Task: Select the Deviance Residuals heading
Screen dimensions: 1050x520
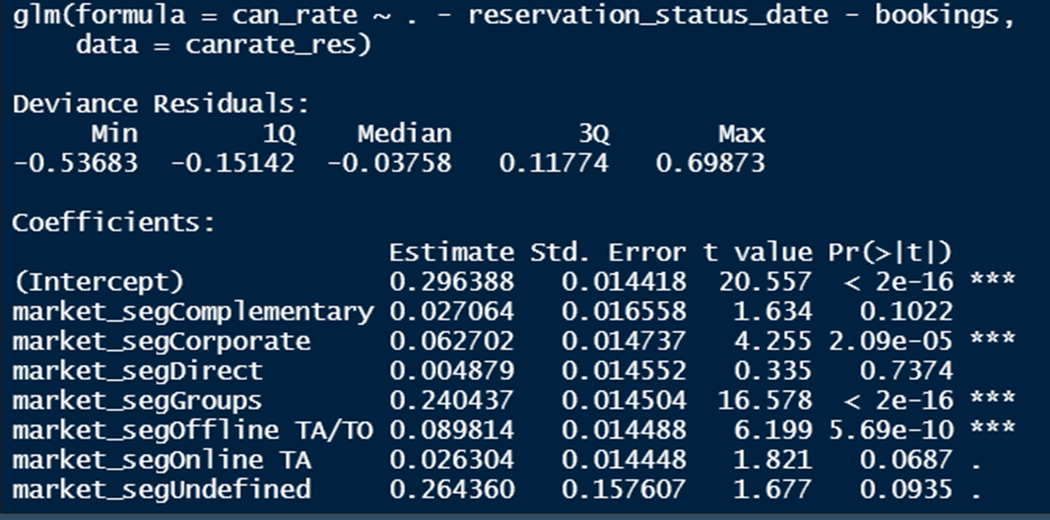Action: pyautogui.click(x=161, y=104)
